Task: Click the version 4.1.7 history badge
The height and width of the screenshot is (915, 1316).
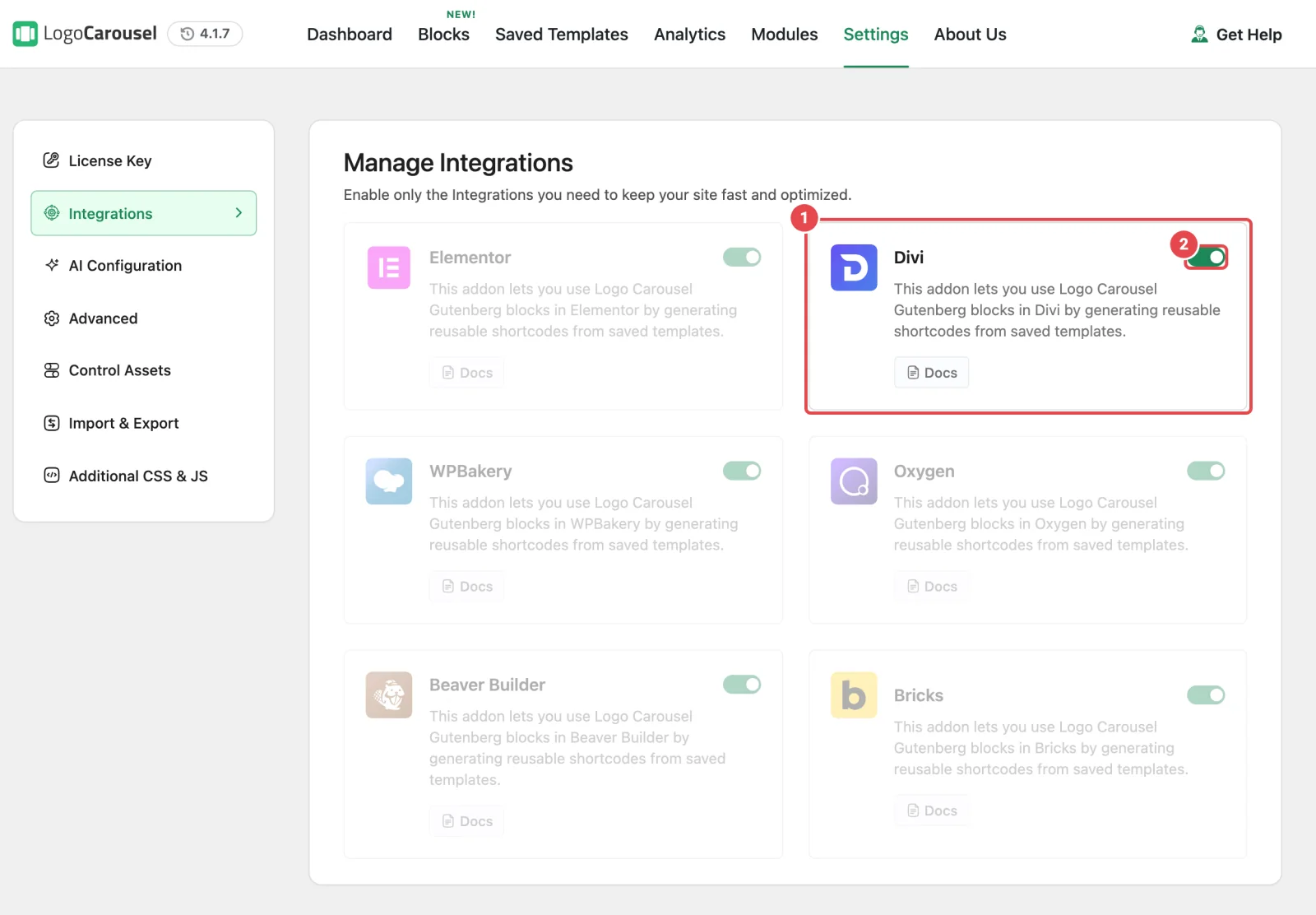Action: tap(205, 34)
